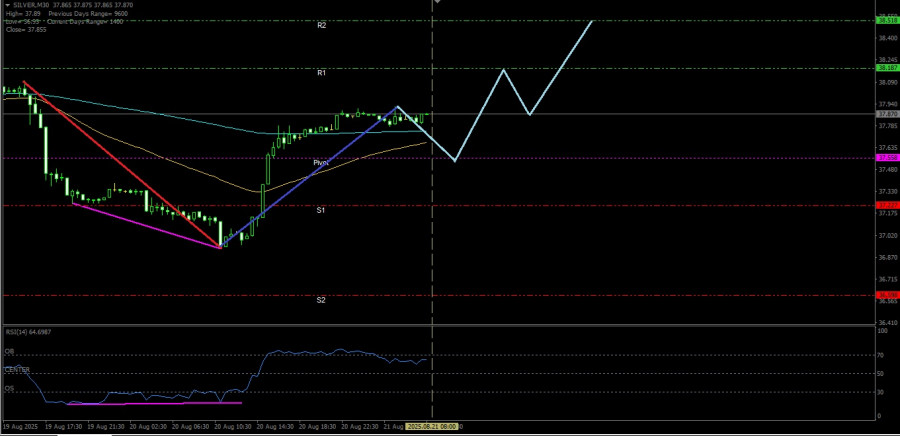This screenshot has height=436, width=900.
Task: Click the magenta 37.558 pivot price tag
Action: pos(887,158)
